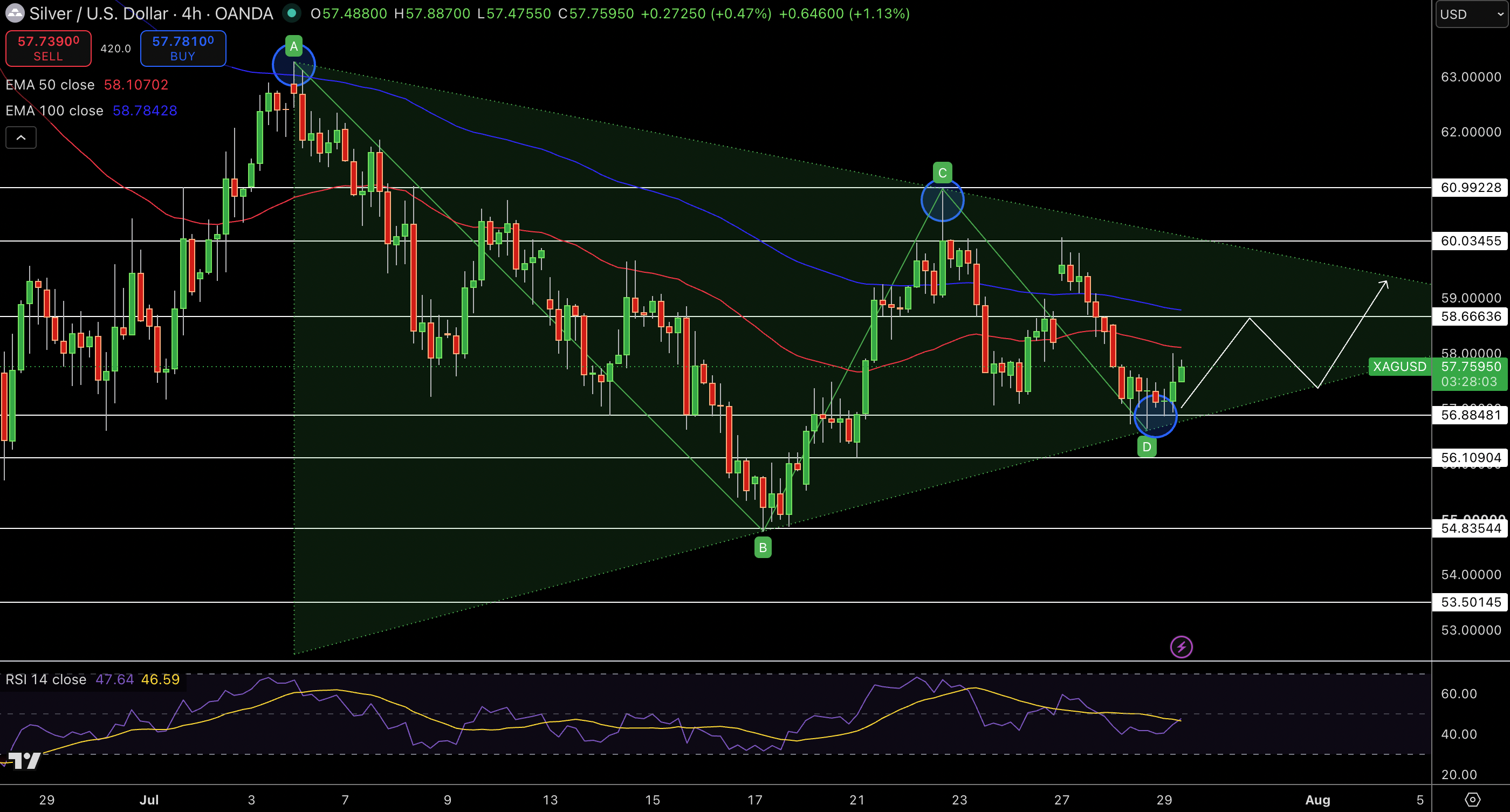
Task: Click the current price 57.75950 countdown label
Action: (1470, 374)
